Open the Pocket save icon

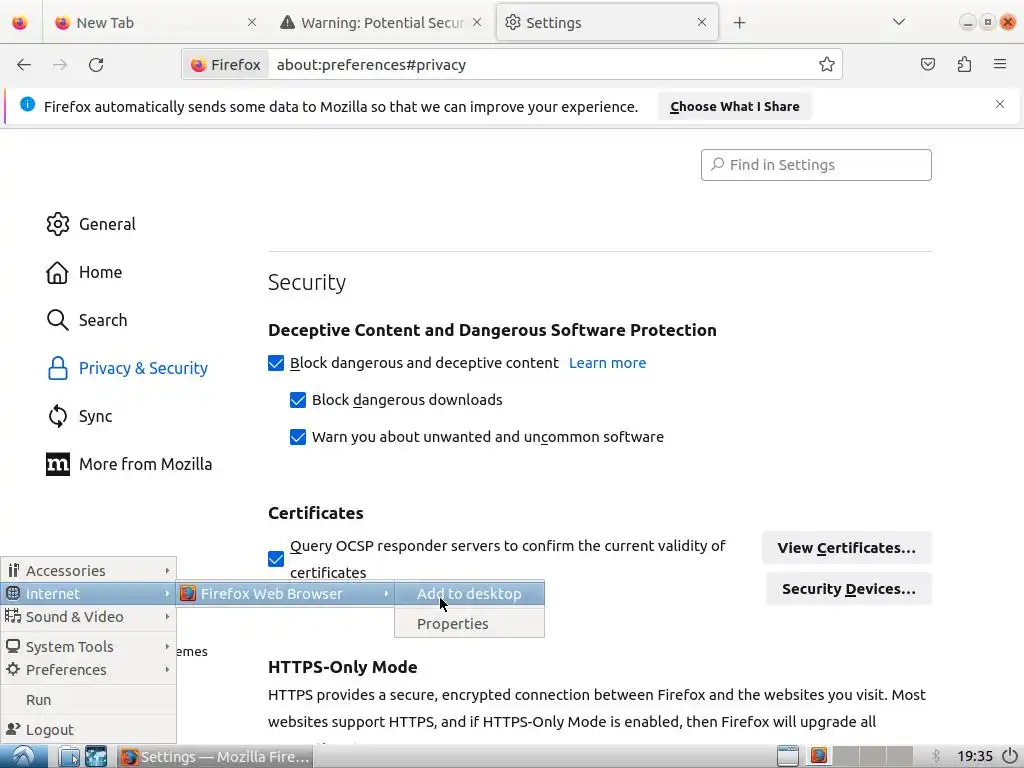pyautogui.click(x=928, y=65)
